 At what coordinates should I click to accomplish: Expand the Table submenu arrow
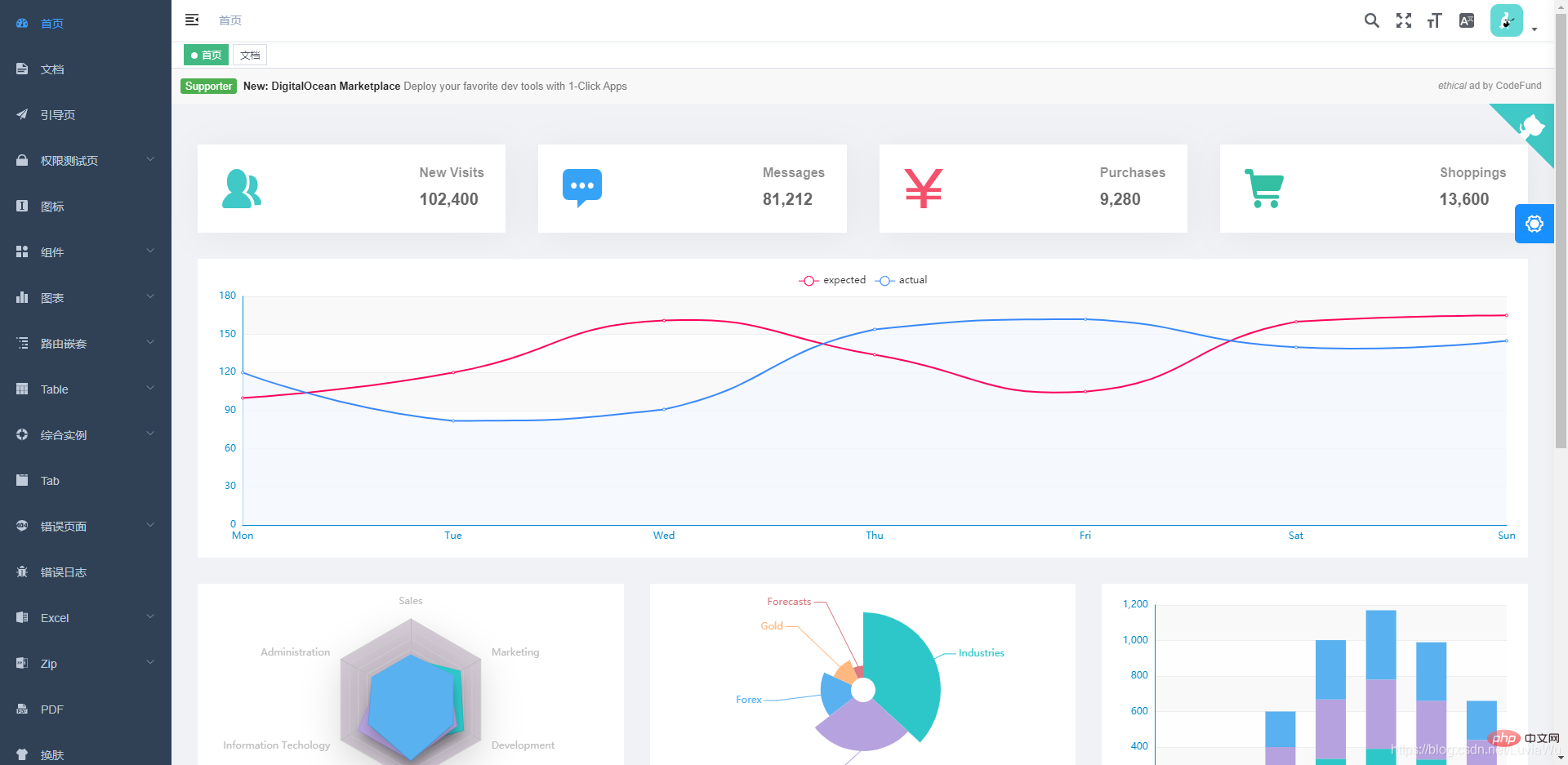150,388
